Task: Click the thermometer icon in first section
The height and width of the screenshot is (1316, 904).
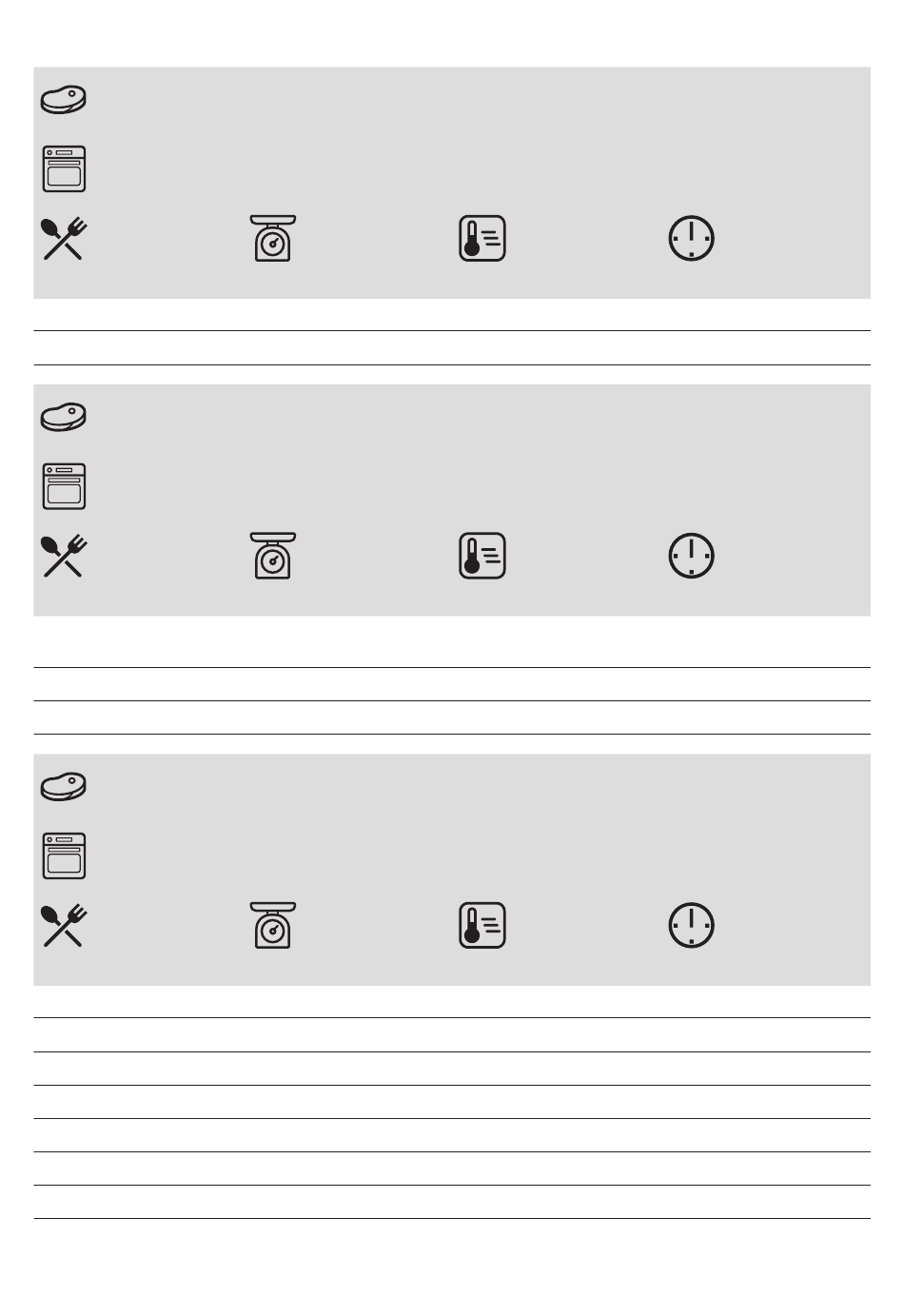Action: (x=482, y=239)
